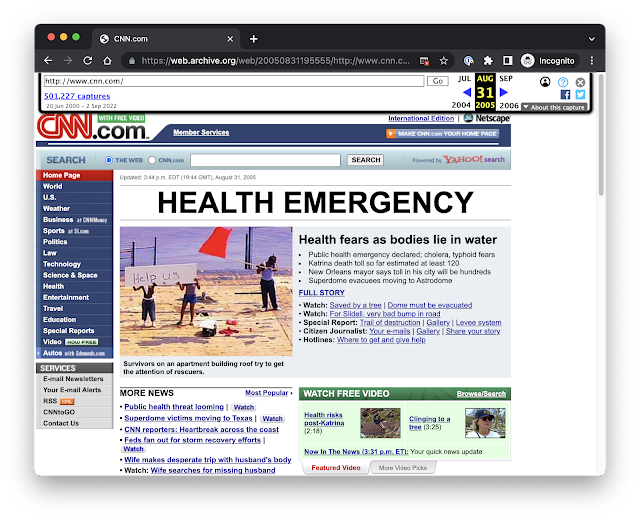The height and width of the screenshot is (521, 640).
Task: Switch to More Video Picks tab
Action: (x=403, y=468)
